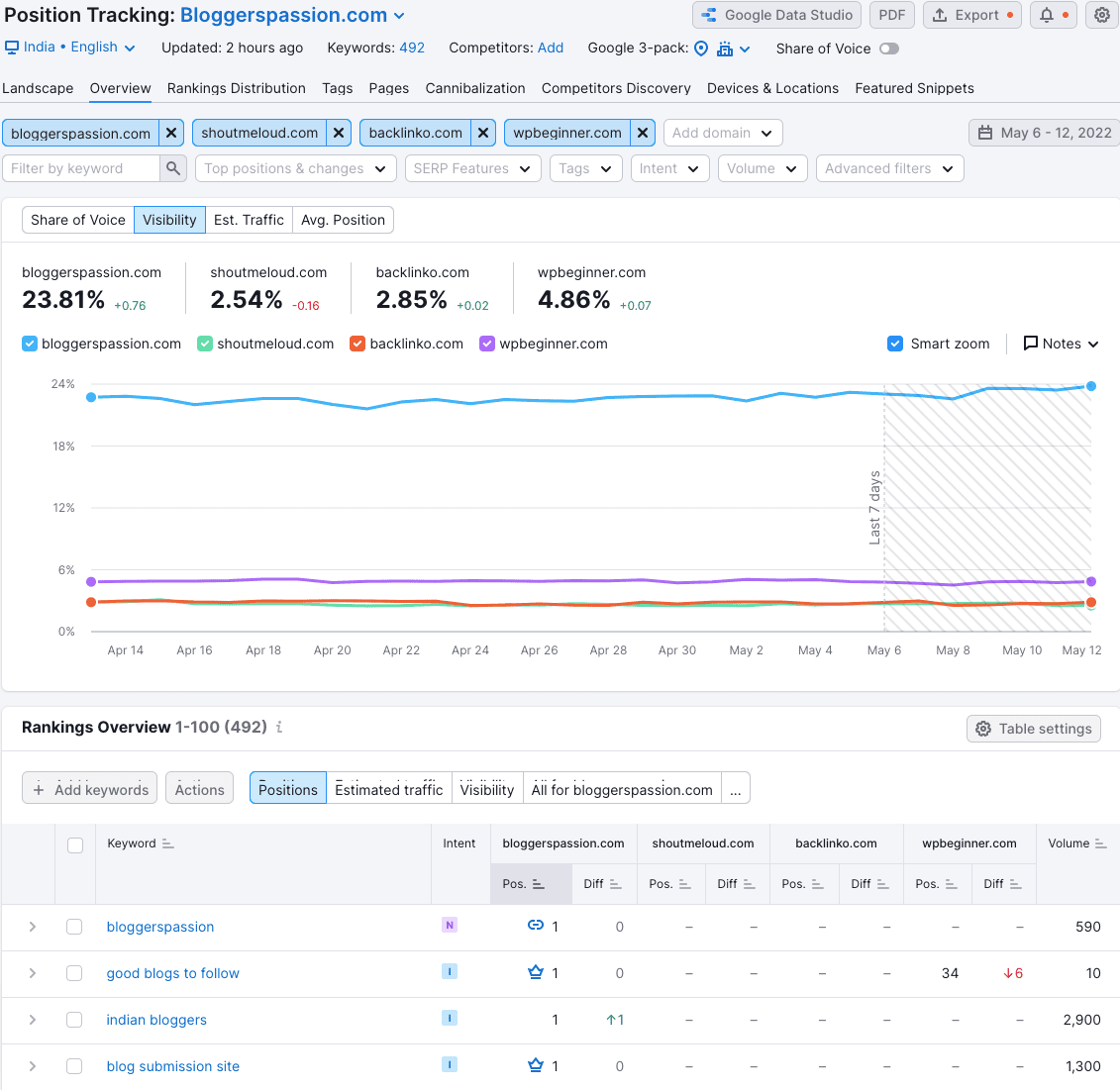Open the blog submission site keyword link

[172, 1066]
